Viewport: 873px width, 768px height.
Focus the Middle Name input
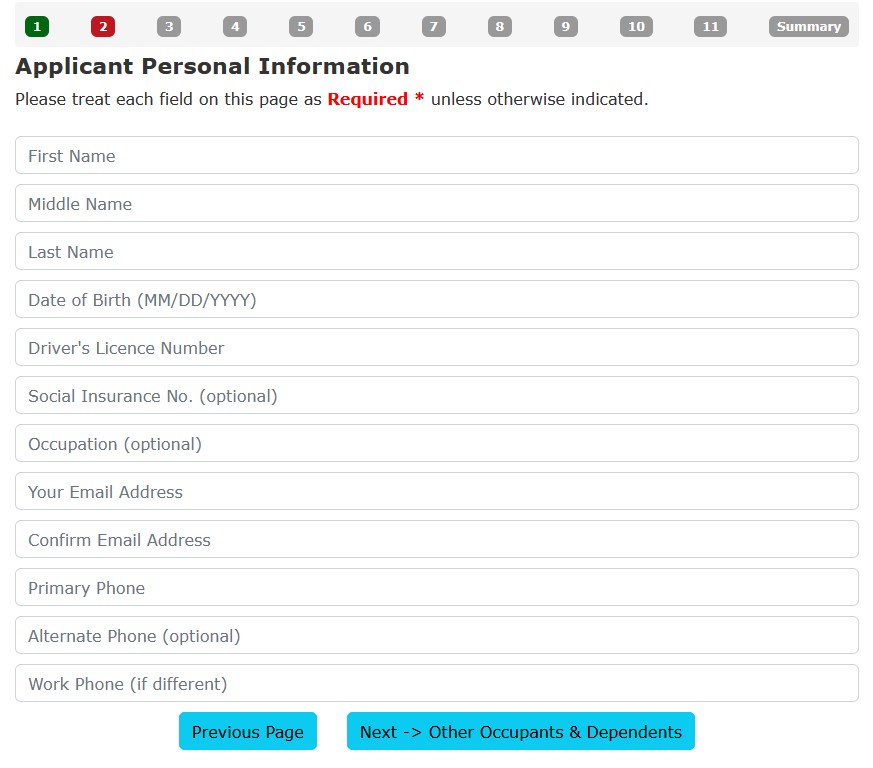click(437, 204)
